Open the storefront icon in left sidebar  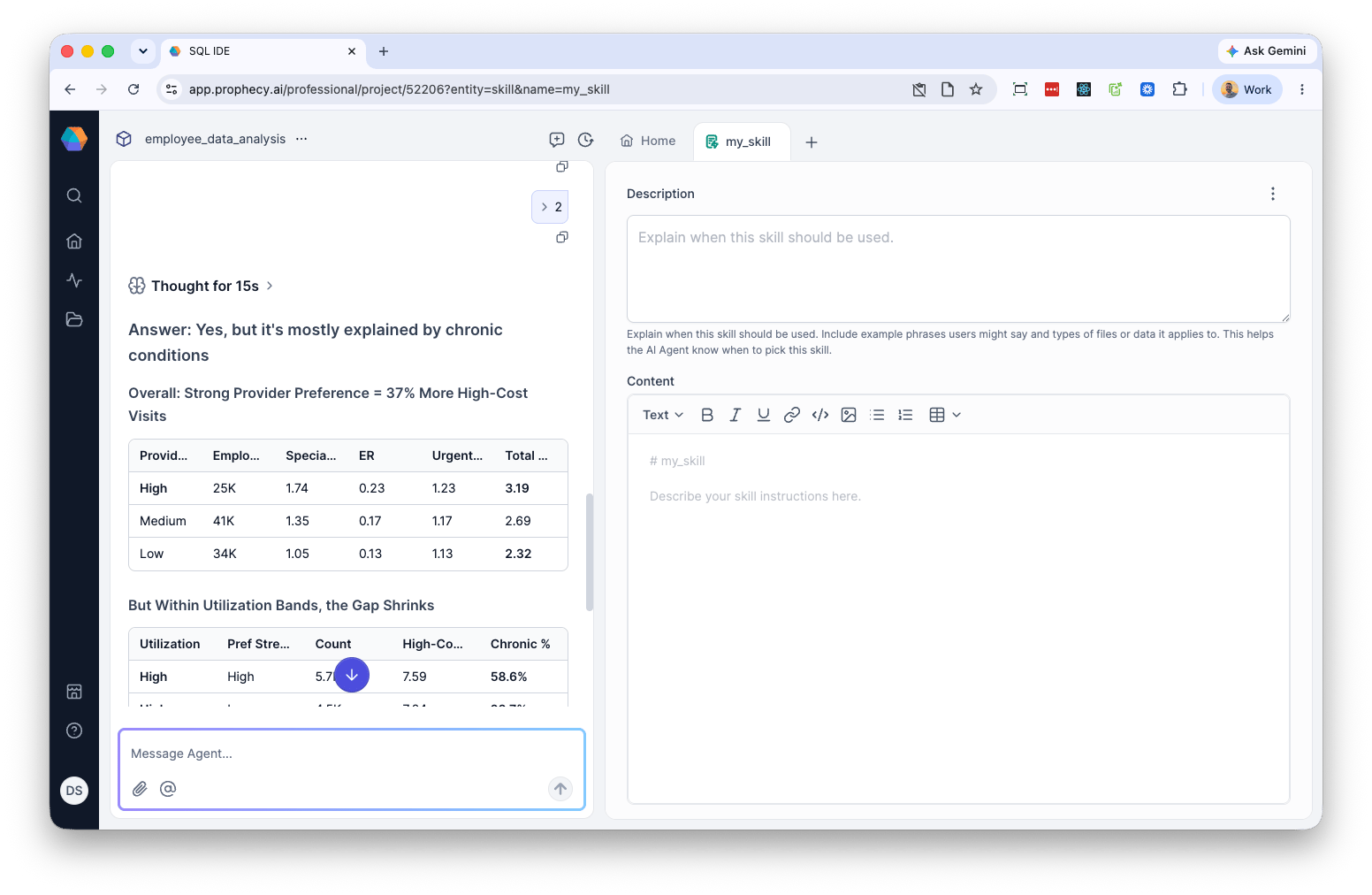[x=74, y=692]
